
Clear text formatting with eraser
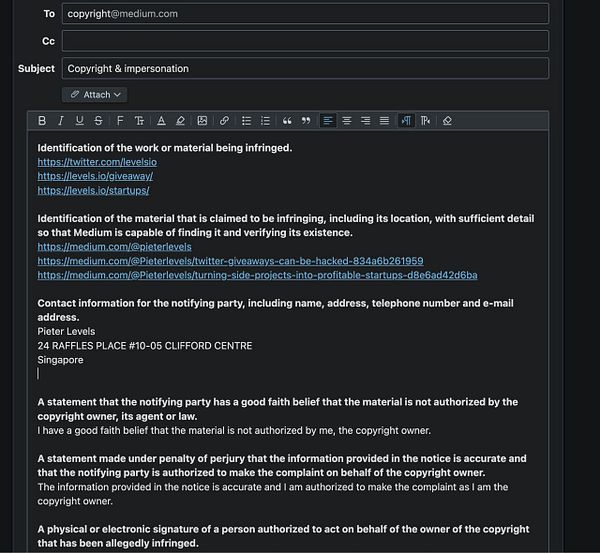pyautogui.click(x=447, y=121)
